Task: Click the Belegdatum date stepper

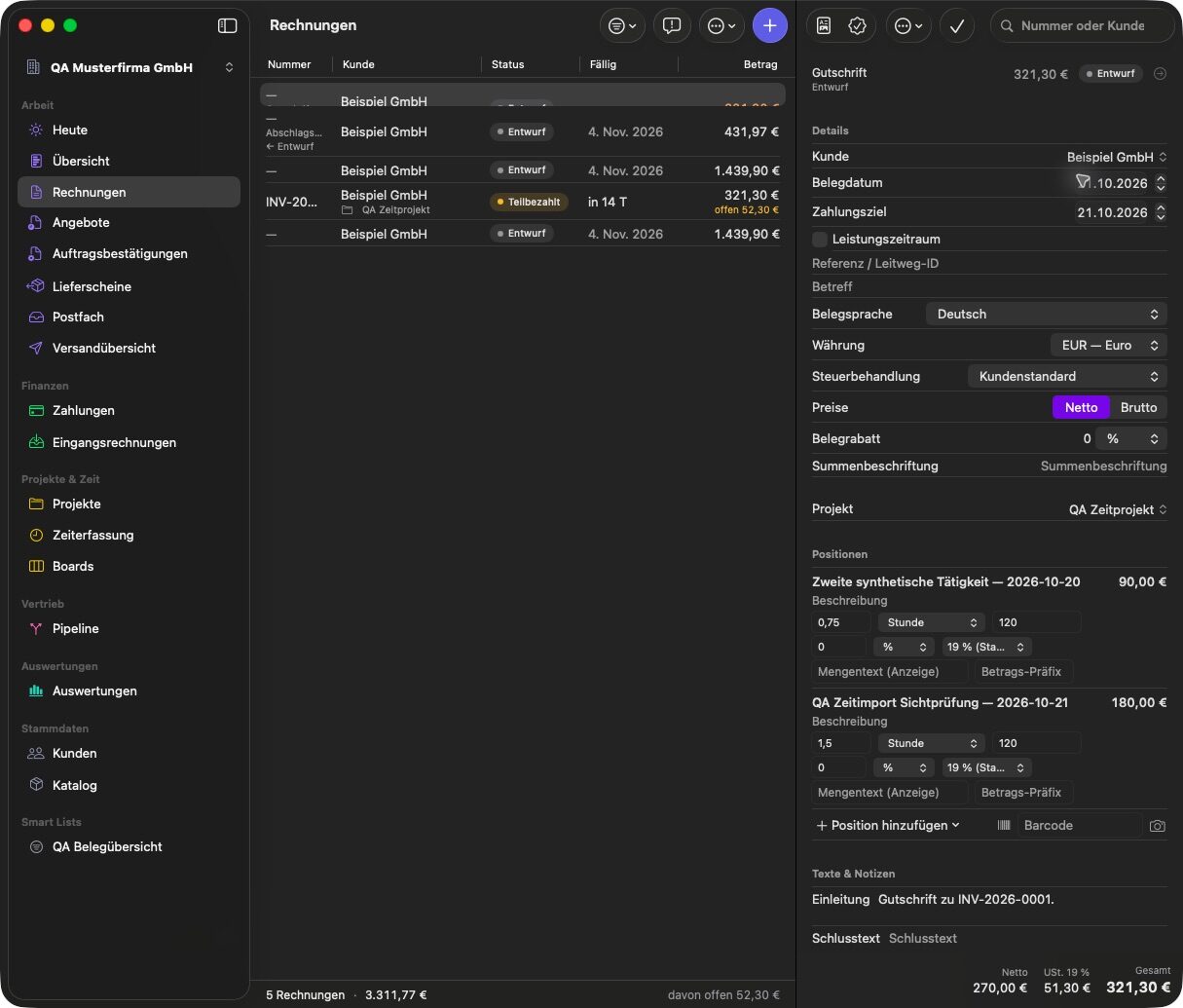Action: [x=1161, y=183]
